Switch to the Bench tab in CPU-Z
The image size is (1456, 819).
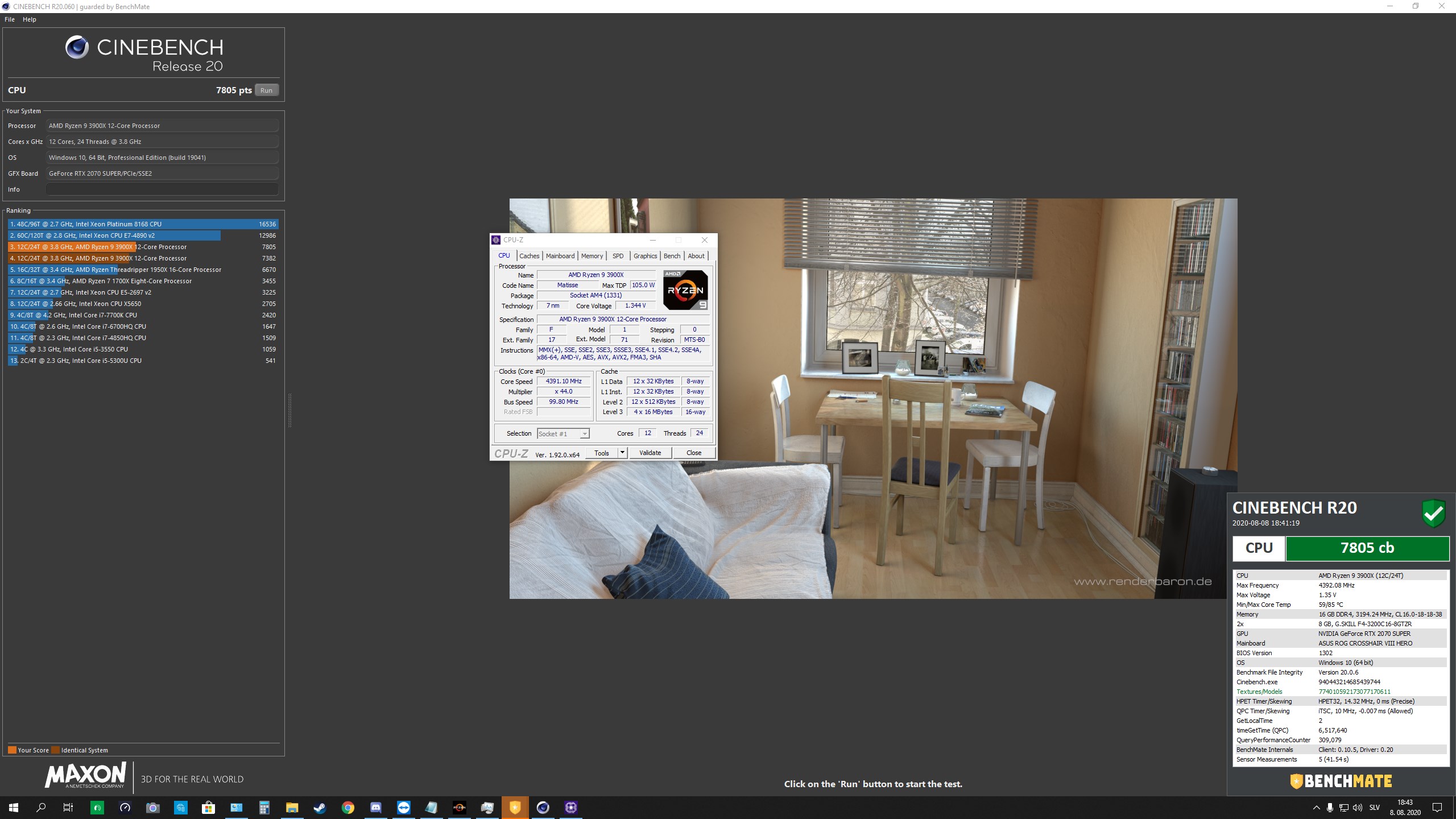672,256
